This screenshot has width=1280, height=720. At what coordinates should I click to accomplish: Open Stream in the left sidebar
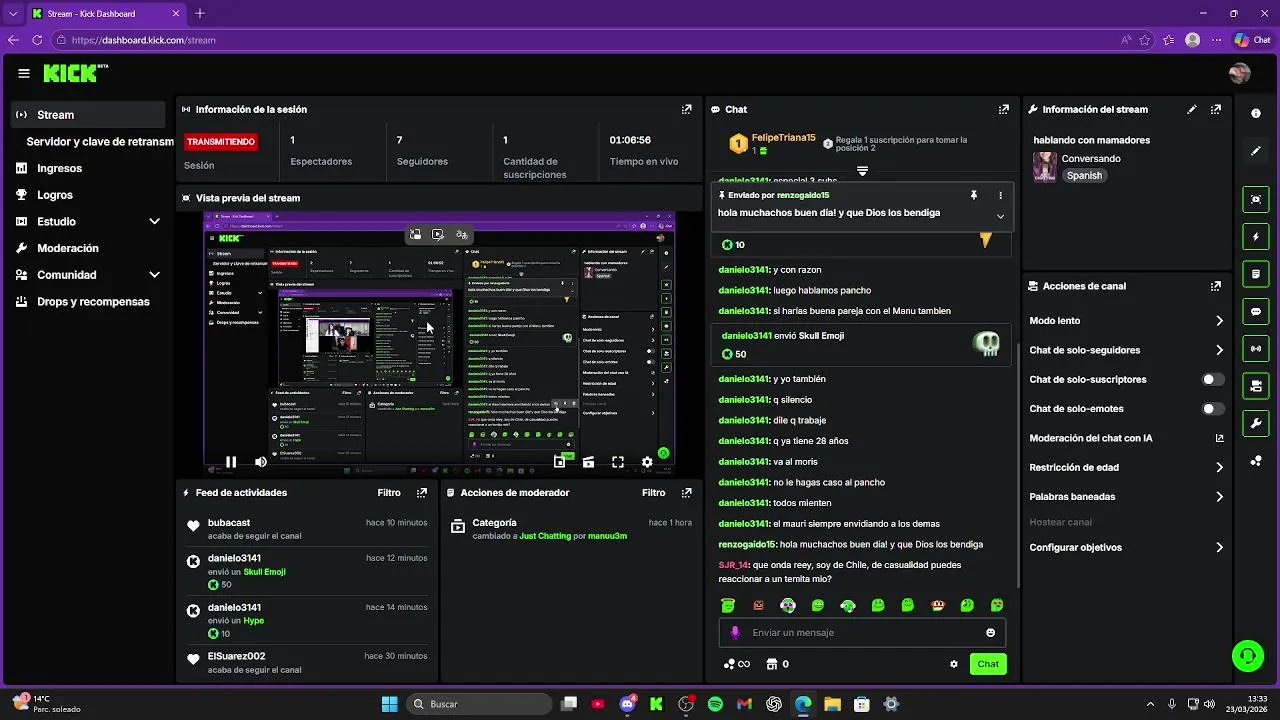(x=88, y=115)
